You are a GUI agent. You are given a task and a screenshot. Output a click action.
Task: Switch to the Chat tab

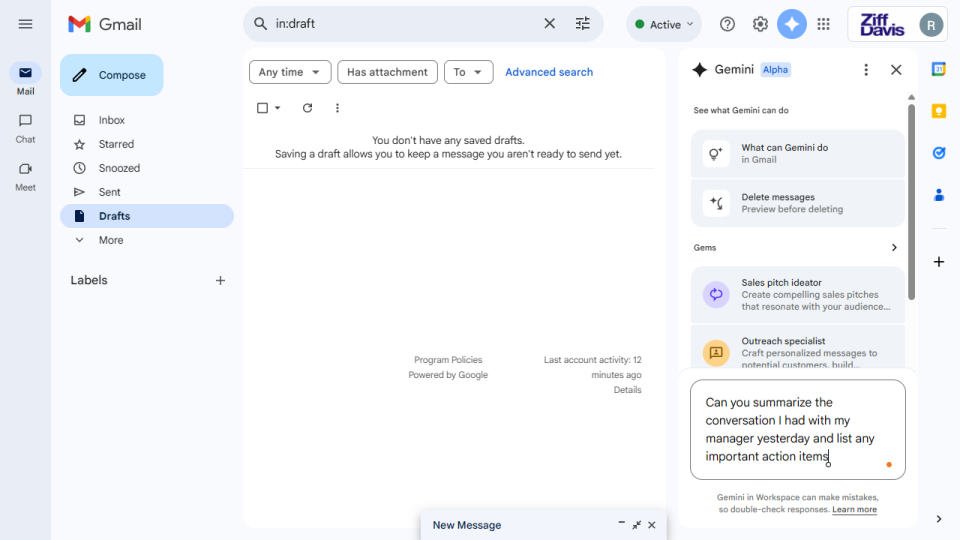click(25, 128)
